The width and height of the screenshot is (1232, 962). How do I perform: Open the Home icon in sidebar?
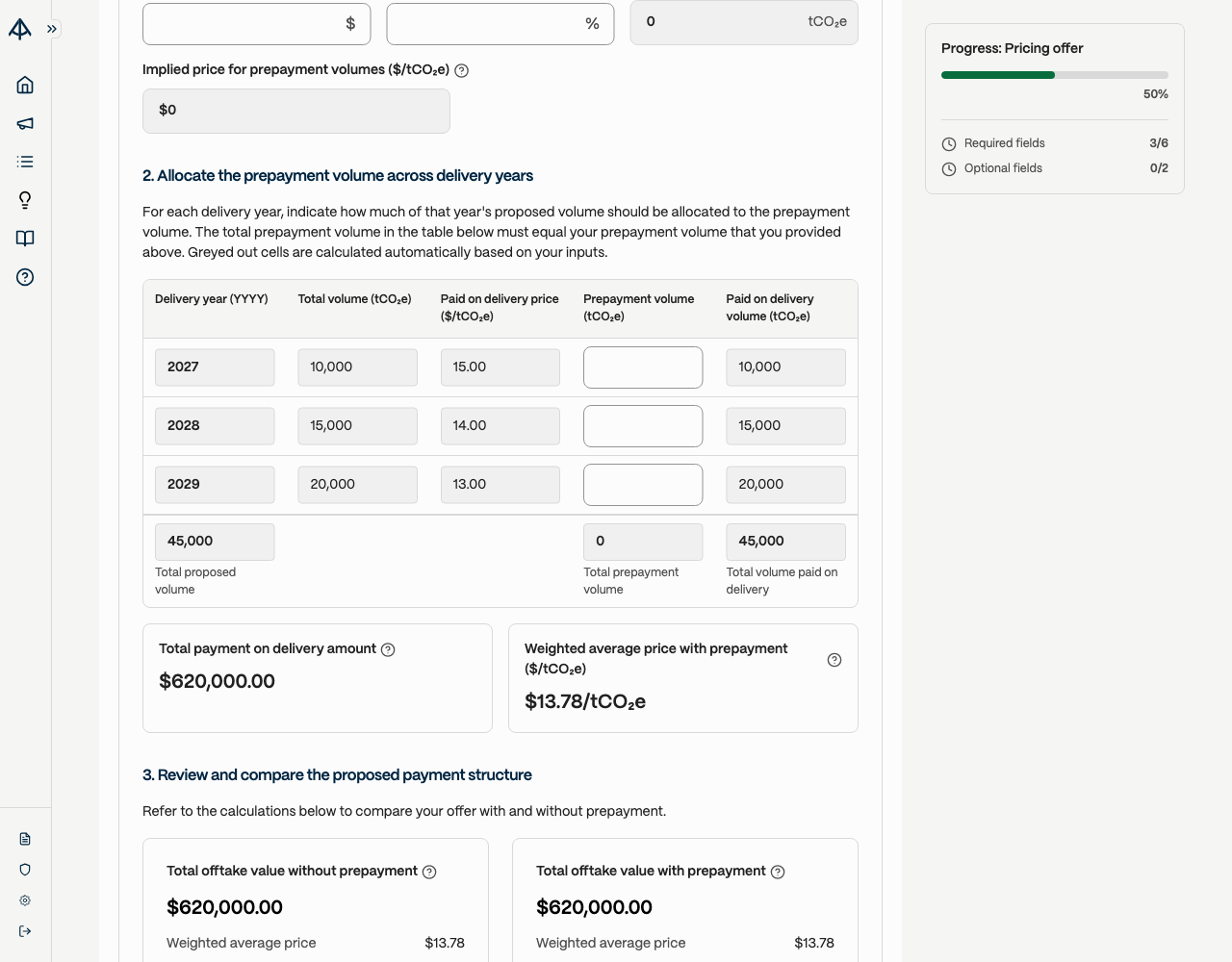(25, 85)
